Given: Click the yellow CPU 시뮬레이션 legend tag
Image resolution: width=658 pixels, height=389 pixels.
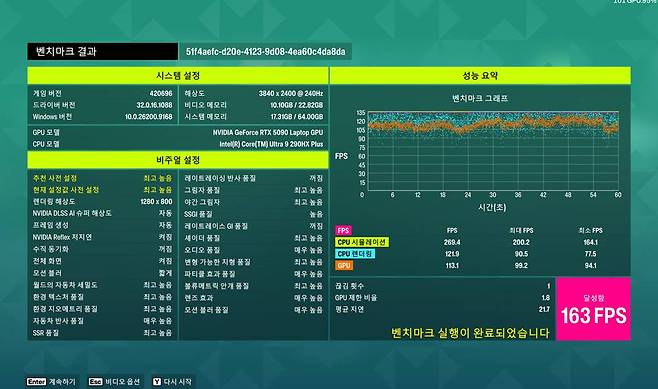Looking at the screenshot, I should [362, 242].
